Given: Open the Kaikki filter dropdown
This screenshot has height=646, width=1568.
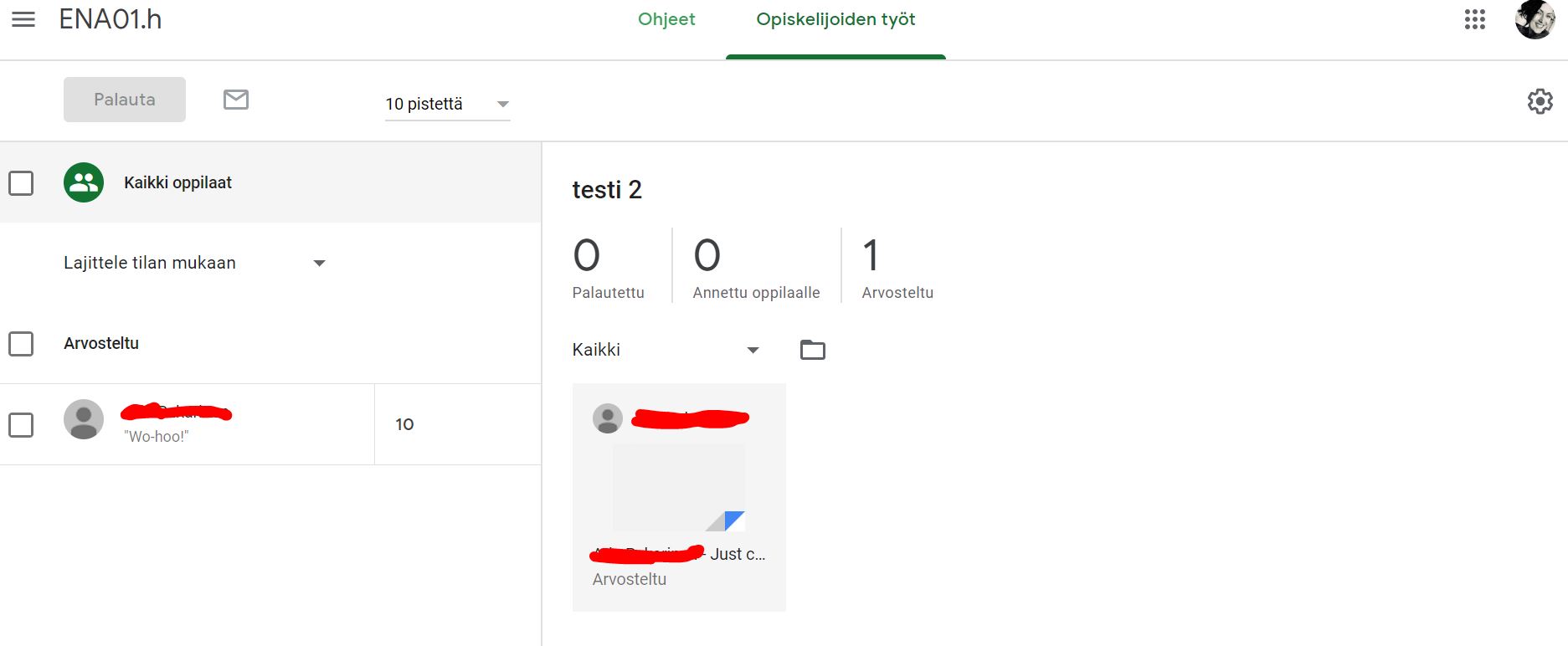Looking at the screenshot, I should (x=666, y=350).
